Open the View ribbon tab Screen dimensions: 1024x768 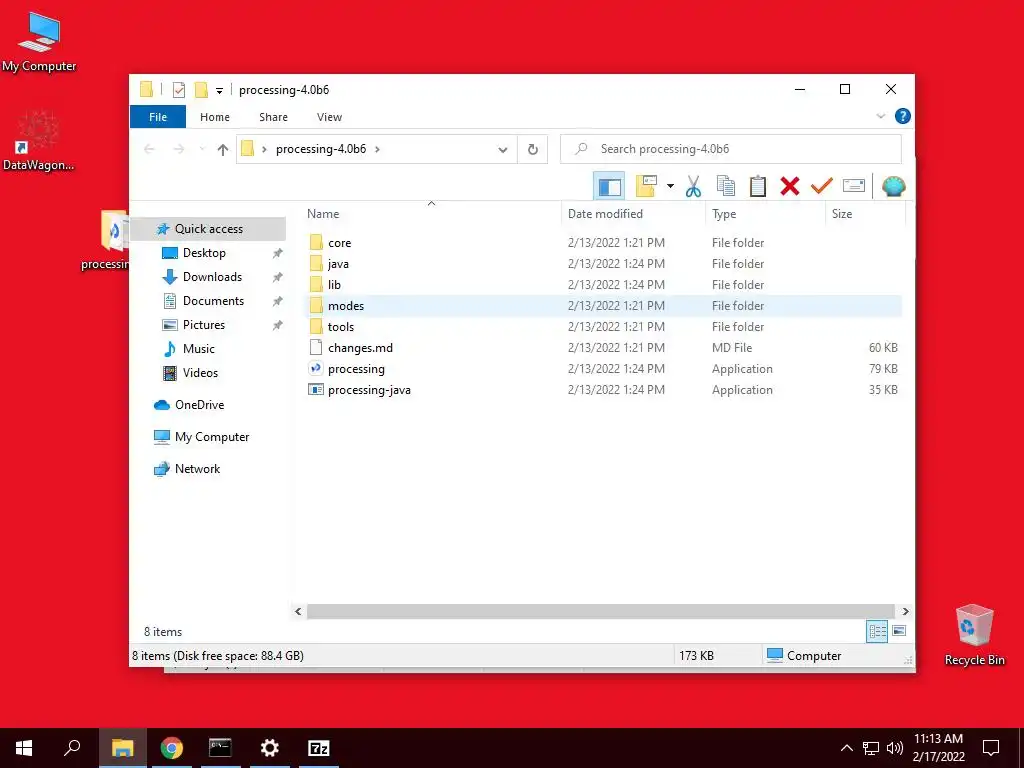[x=329, y=117]
